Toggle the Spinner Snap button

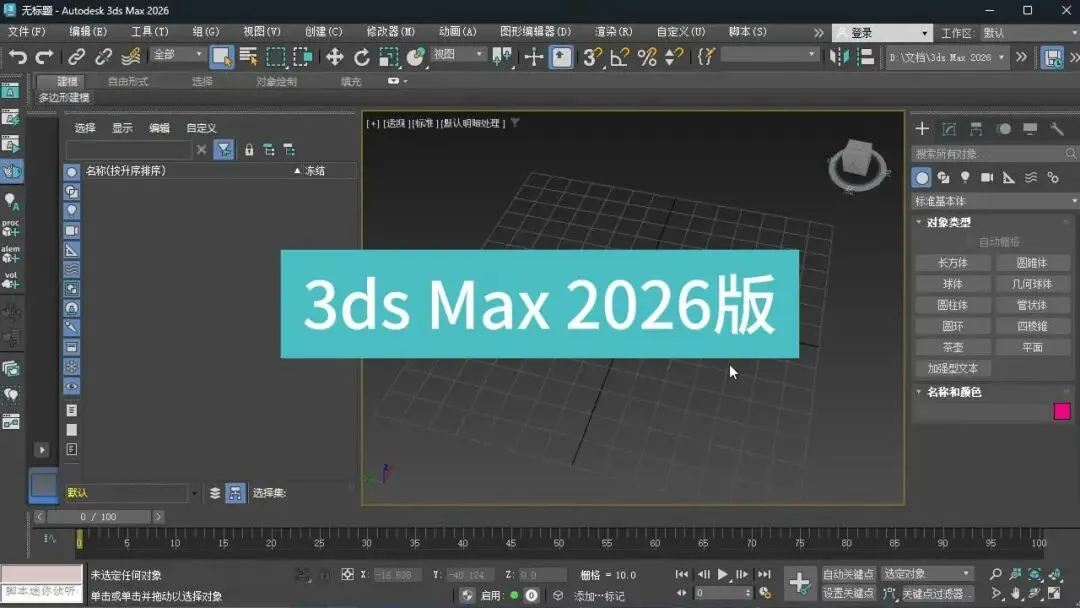[673, 57]
